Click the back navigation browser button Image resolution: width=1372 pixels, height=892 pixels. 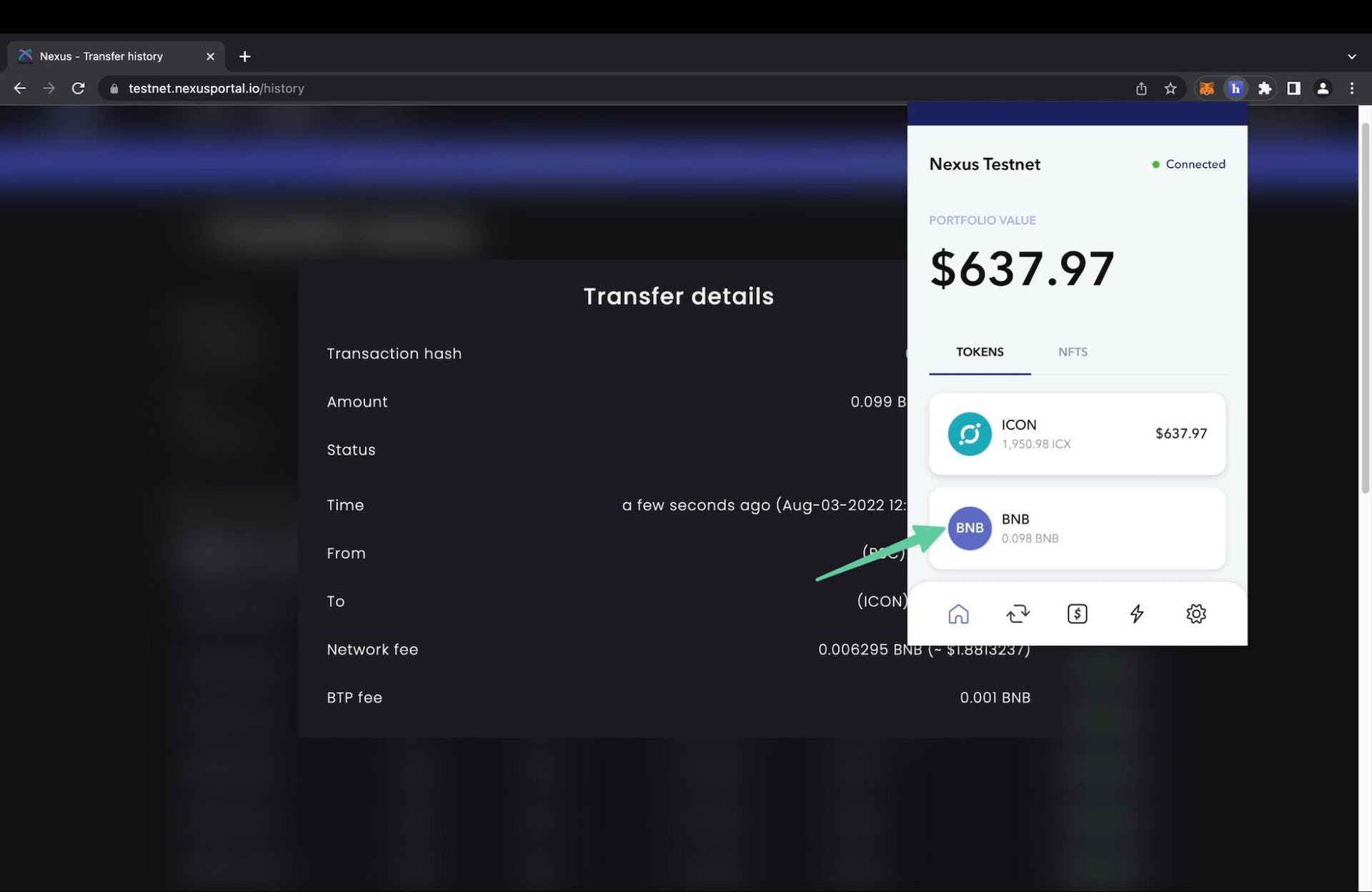click(18, 89)
